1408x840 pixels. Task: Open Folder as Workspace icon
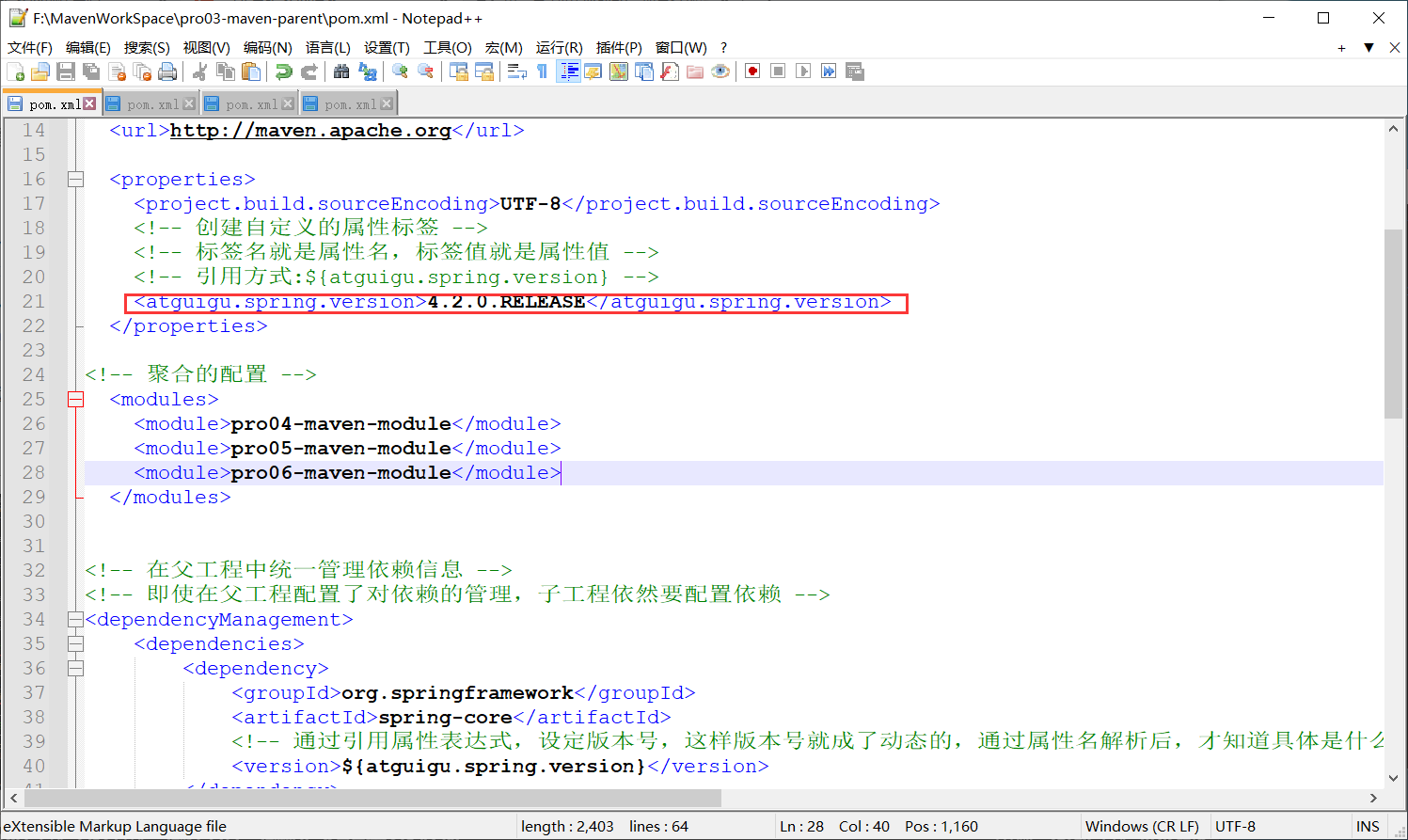(x=695, y=71)
